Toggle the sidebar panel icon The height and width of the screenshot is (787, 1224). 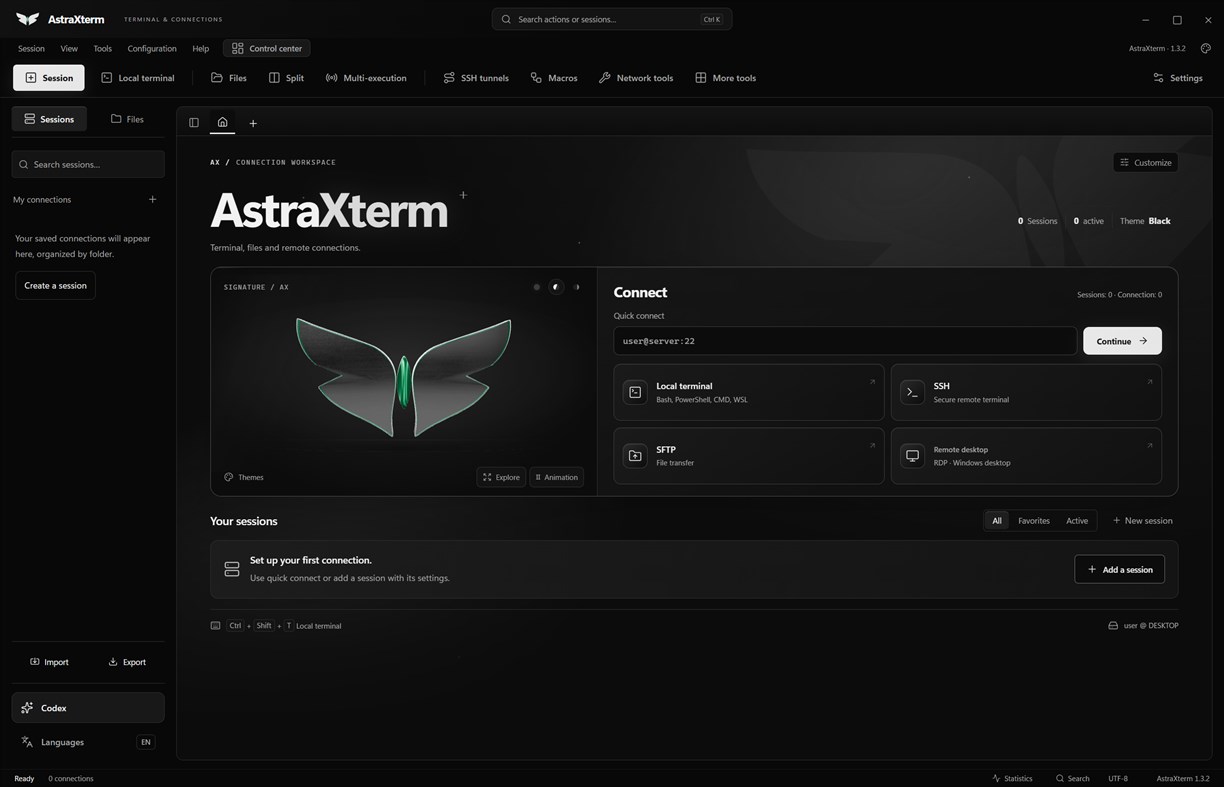click(194, 123)
